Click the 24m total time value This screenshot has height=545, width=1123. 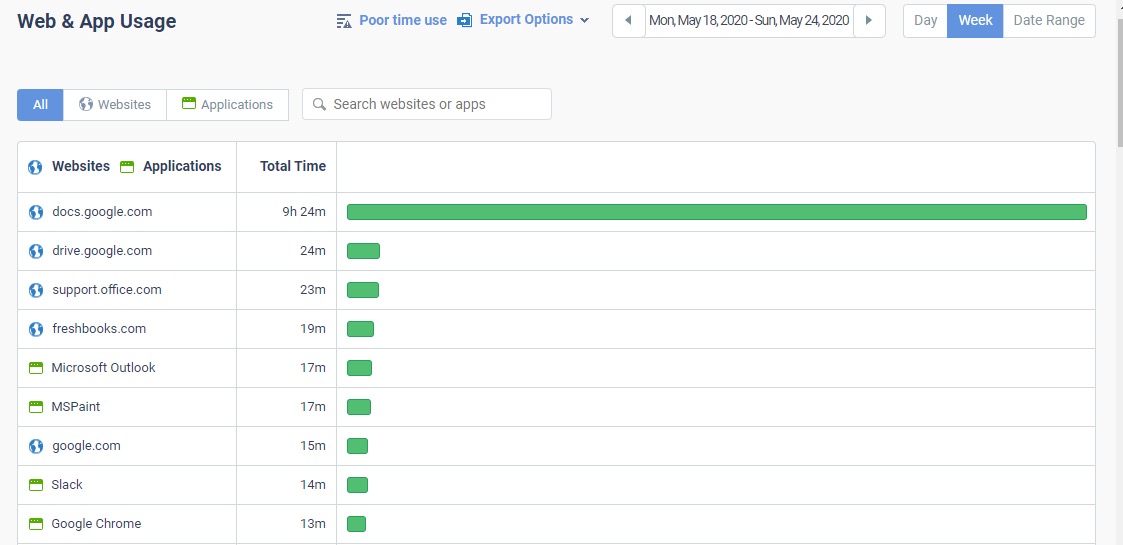click(312, 251)
